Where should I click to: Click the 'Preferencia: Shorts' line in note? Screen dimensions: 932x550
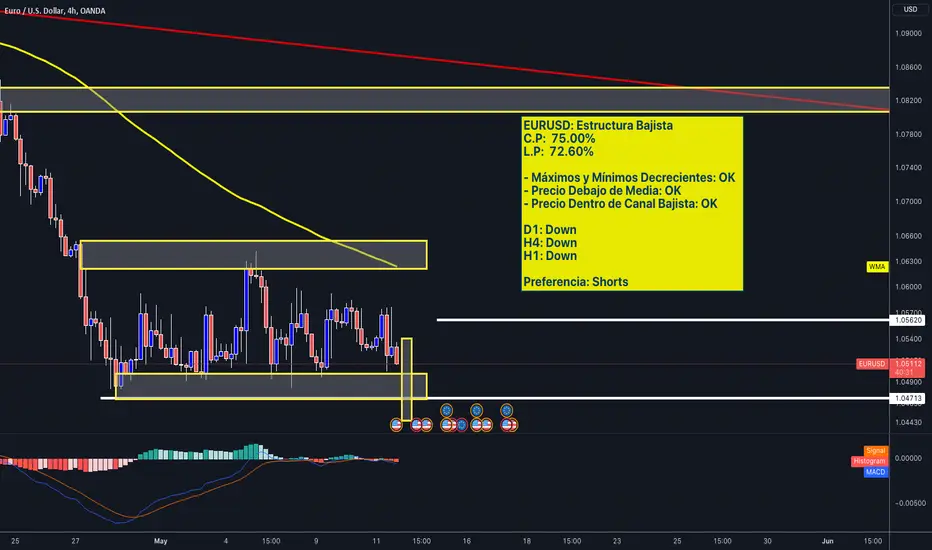575,282
